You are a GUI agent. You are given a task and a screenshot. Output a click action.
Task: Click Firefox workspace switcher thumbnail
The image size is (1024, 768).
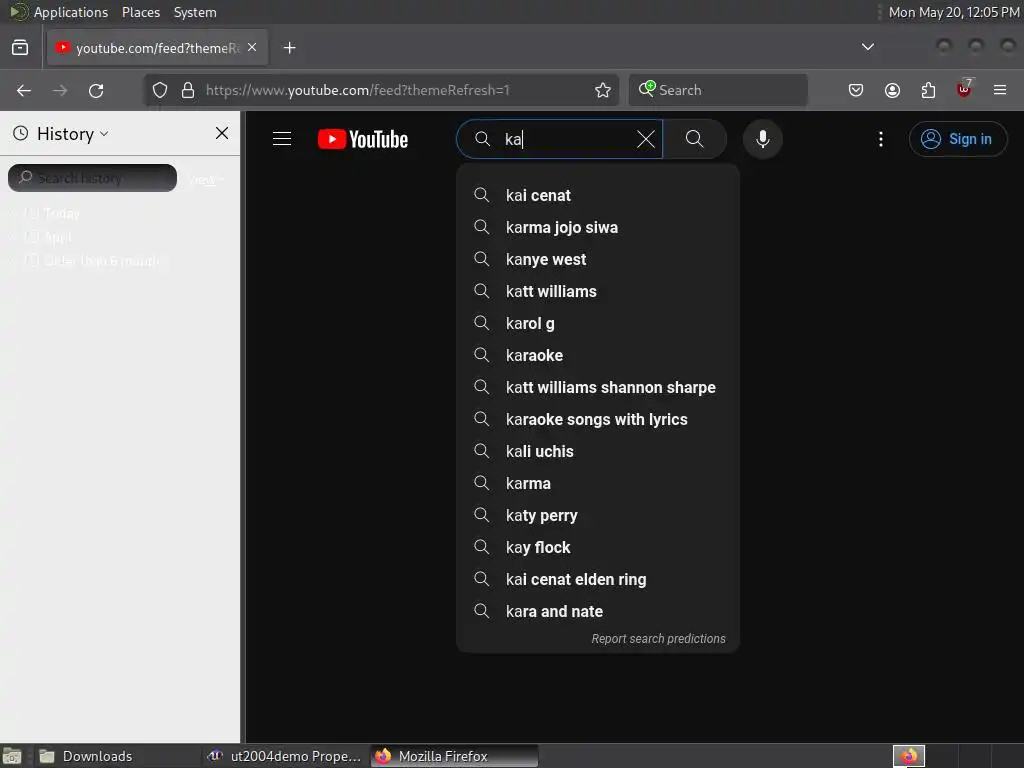point(908,756)
